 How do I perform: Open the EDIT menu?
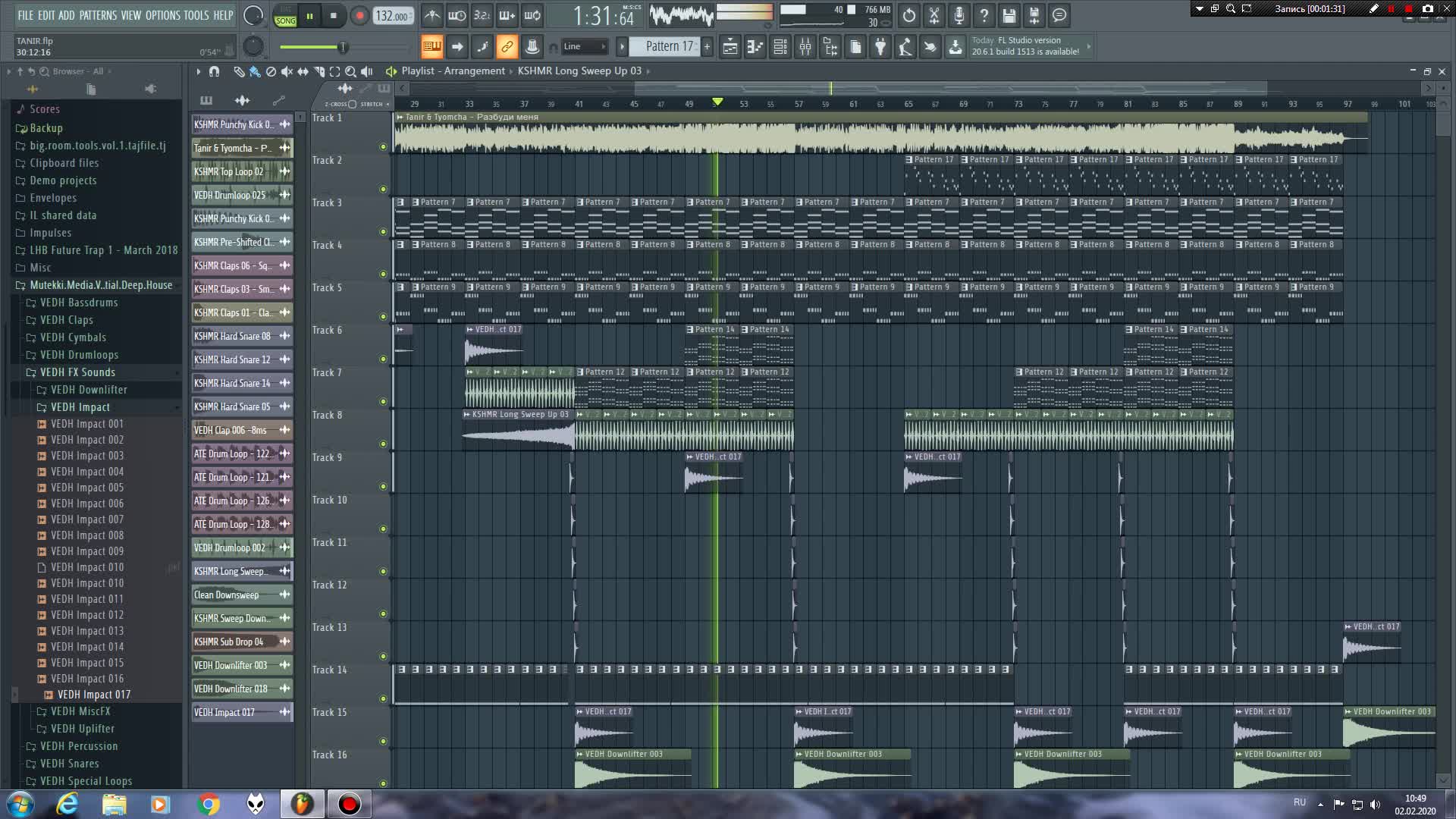[46, 15]
